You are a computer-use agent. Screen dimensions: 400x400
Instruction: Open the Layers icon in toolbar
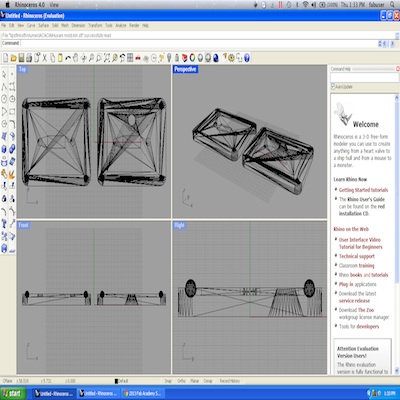coord(184,58)
